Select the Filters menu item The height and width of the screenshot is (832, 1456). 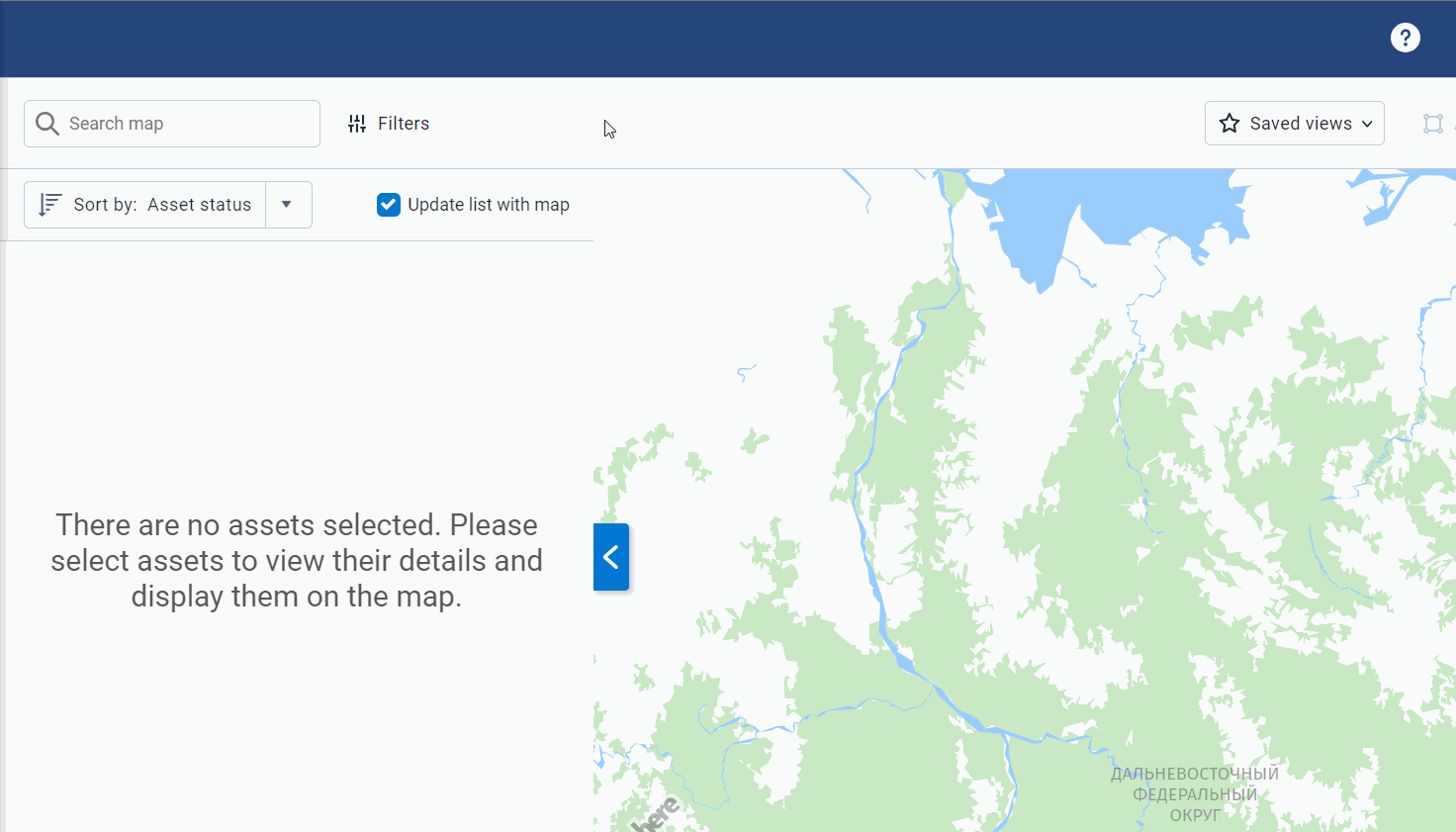(403, 123)
